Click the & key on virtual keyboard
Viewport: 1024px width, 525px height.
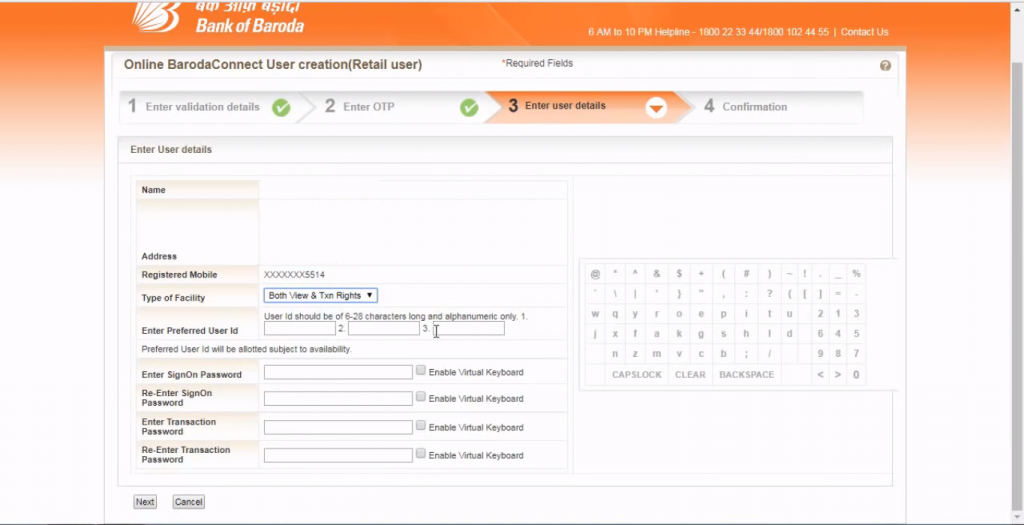pyautogui.click(x=657, y=274)
